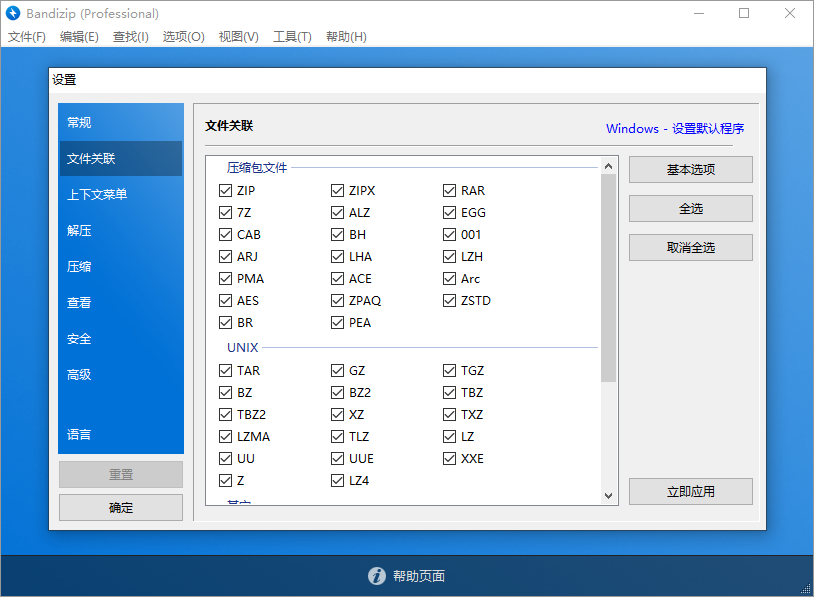Uncheck the ZIP file association

point(225,190)
